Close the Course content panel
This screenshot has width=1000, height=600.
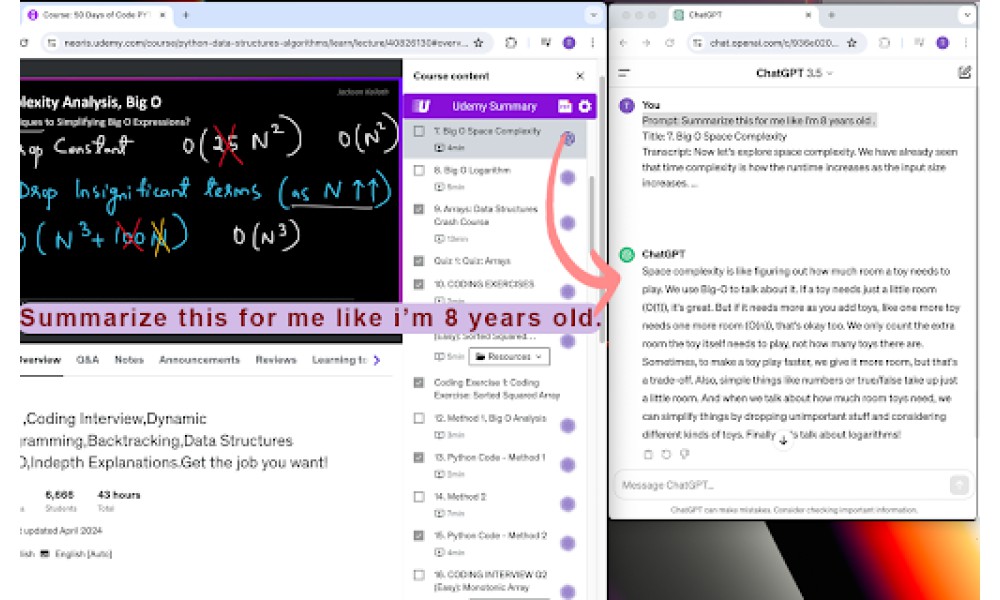(x=580, y=76)
